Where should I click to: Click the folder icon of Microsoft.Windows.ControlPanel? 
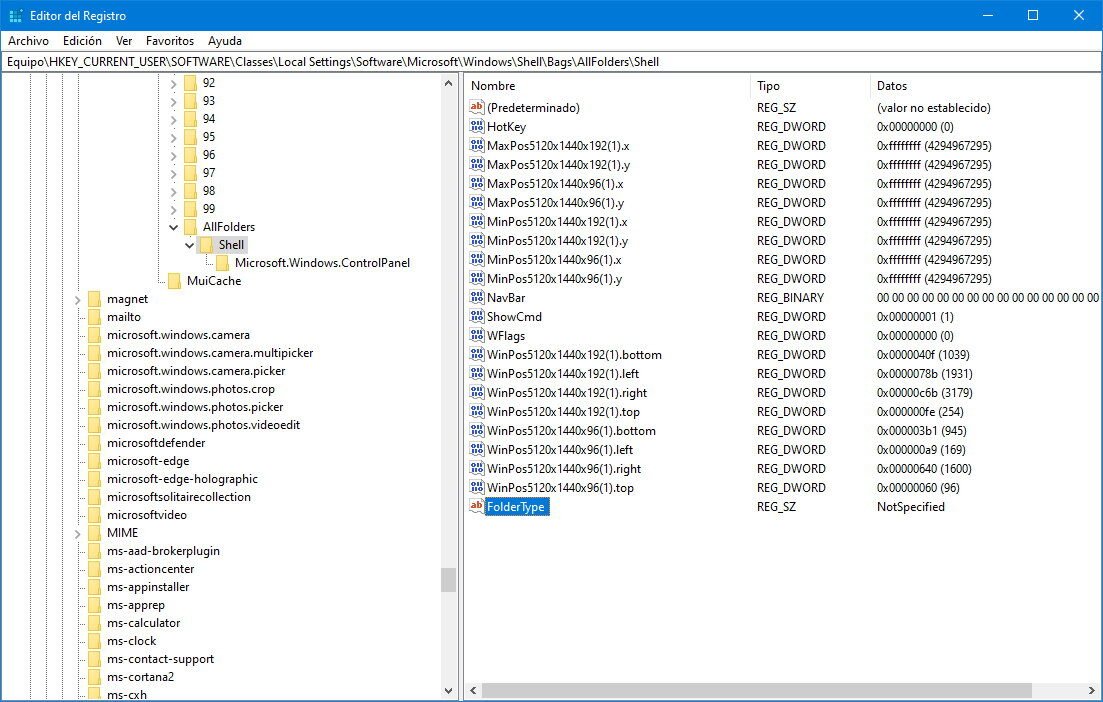(x=222, y=263)
